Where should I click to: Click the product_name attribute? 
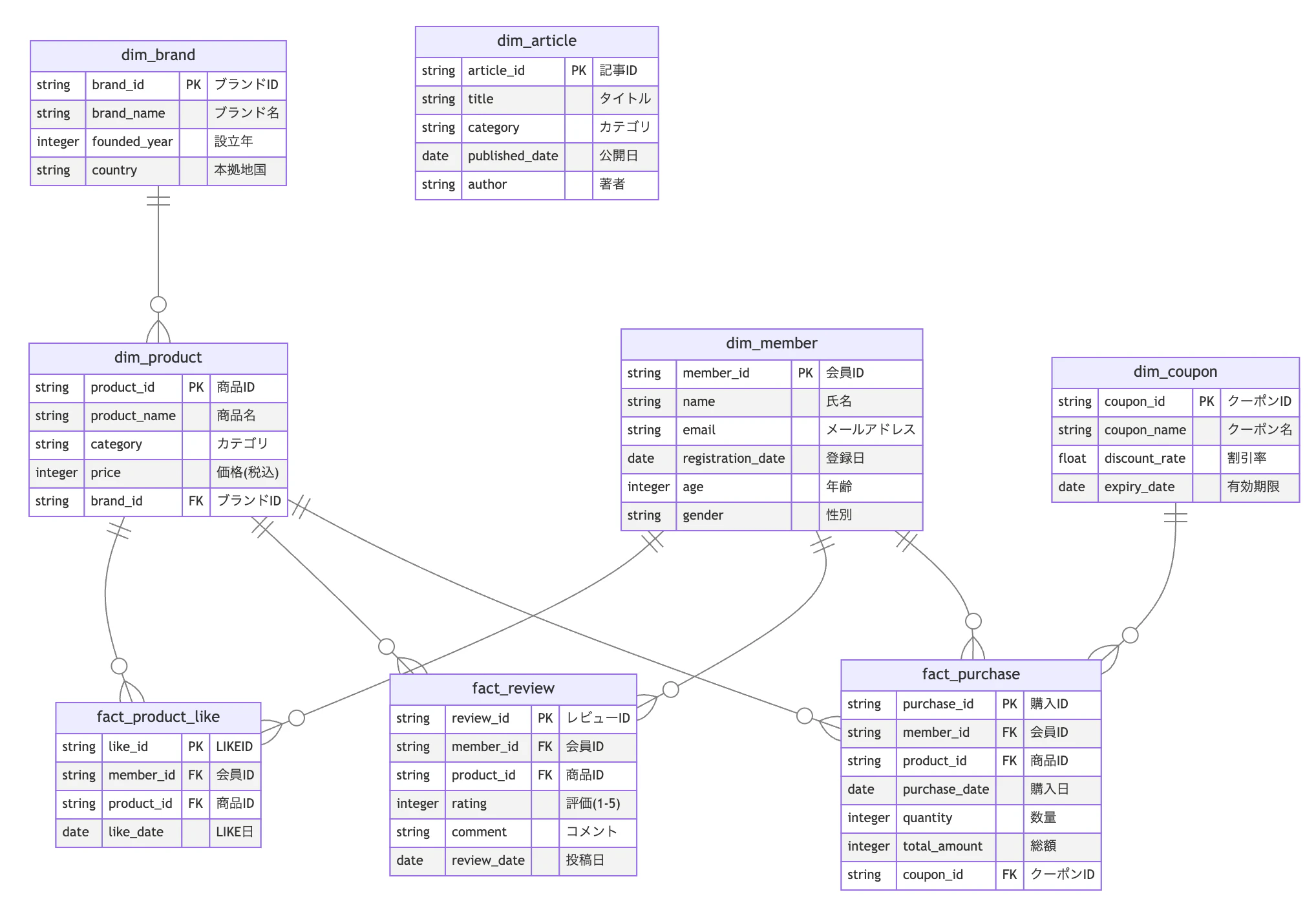click(133, 416)
